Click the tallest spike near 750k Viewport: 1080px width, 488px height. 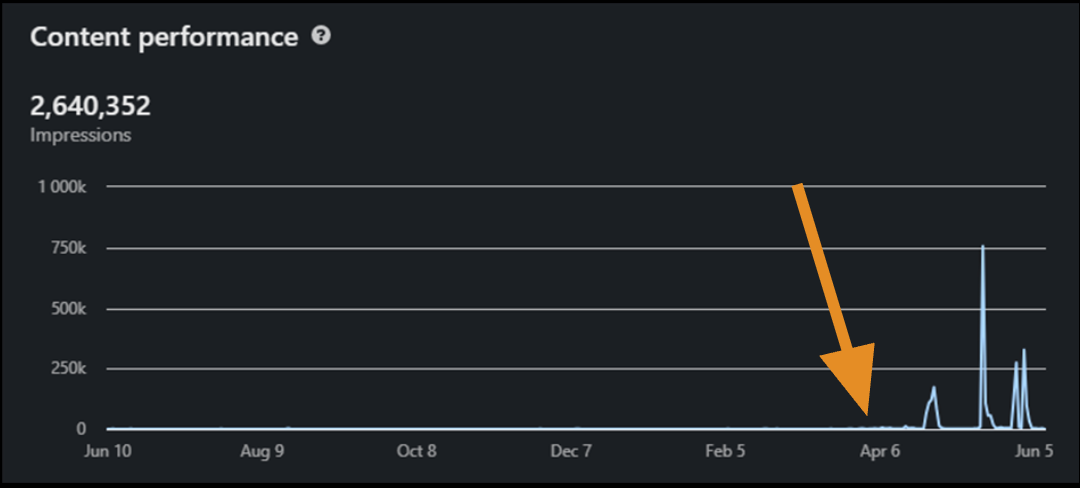click(983, 248)
